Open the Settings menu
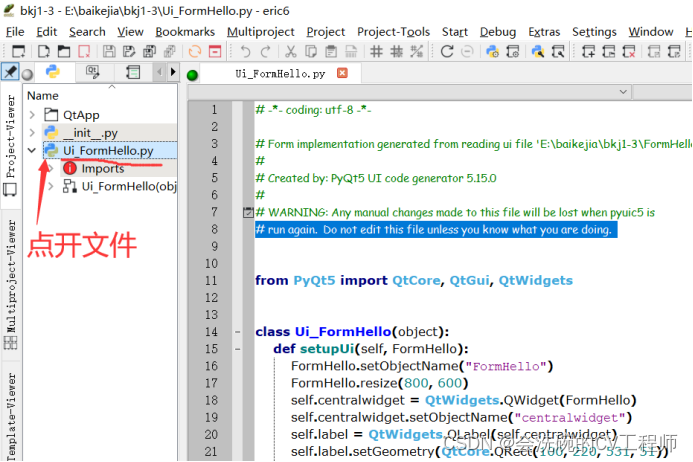 pyautogui.click(x=594, y=32)
